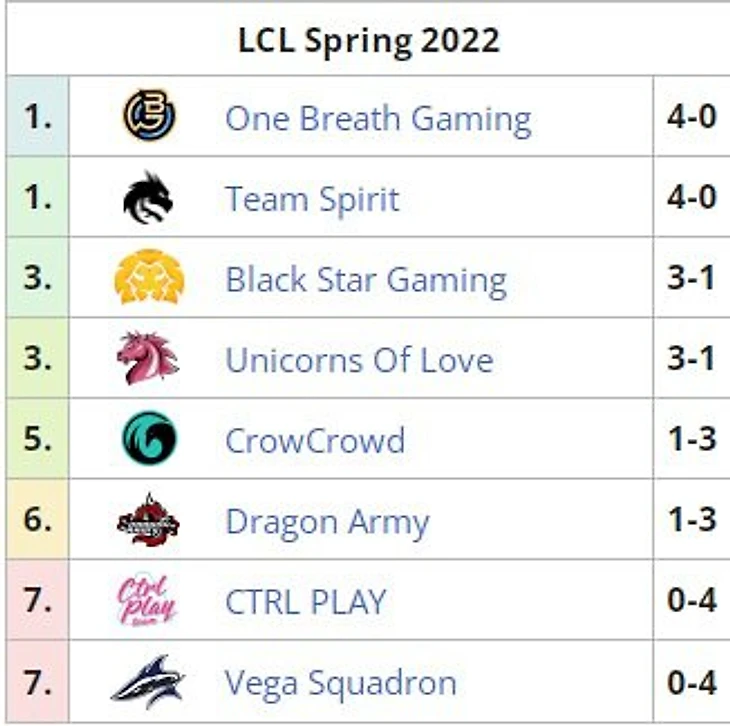Open the Black Star Gaming link

[366, 280]
